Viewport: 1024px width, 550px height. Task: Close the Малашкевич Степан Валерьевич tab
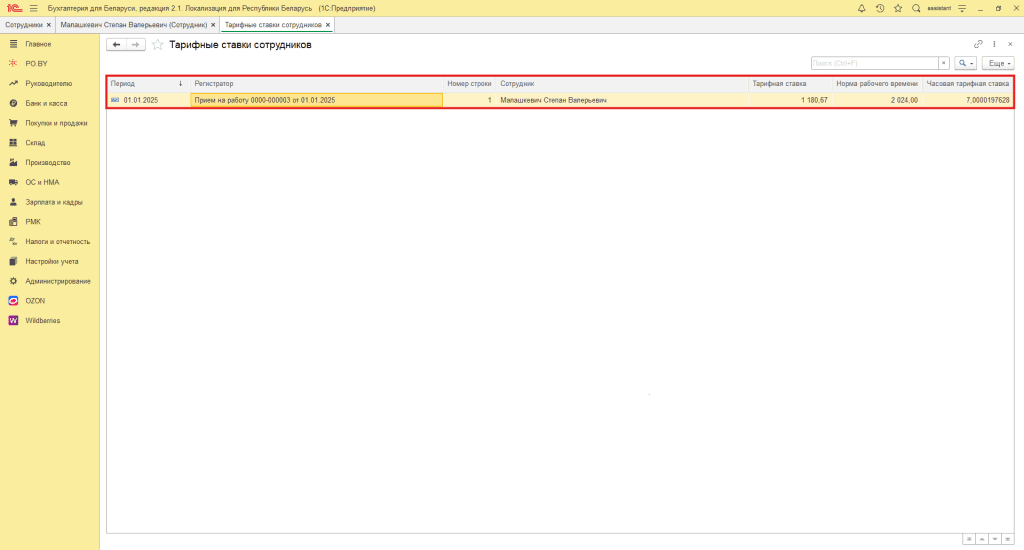(213, 25)
